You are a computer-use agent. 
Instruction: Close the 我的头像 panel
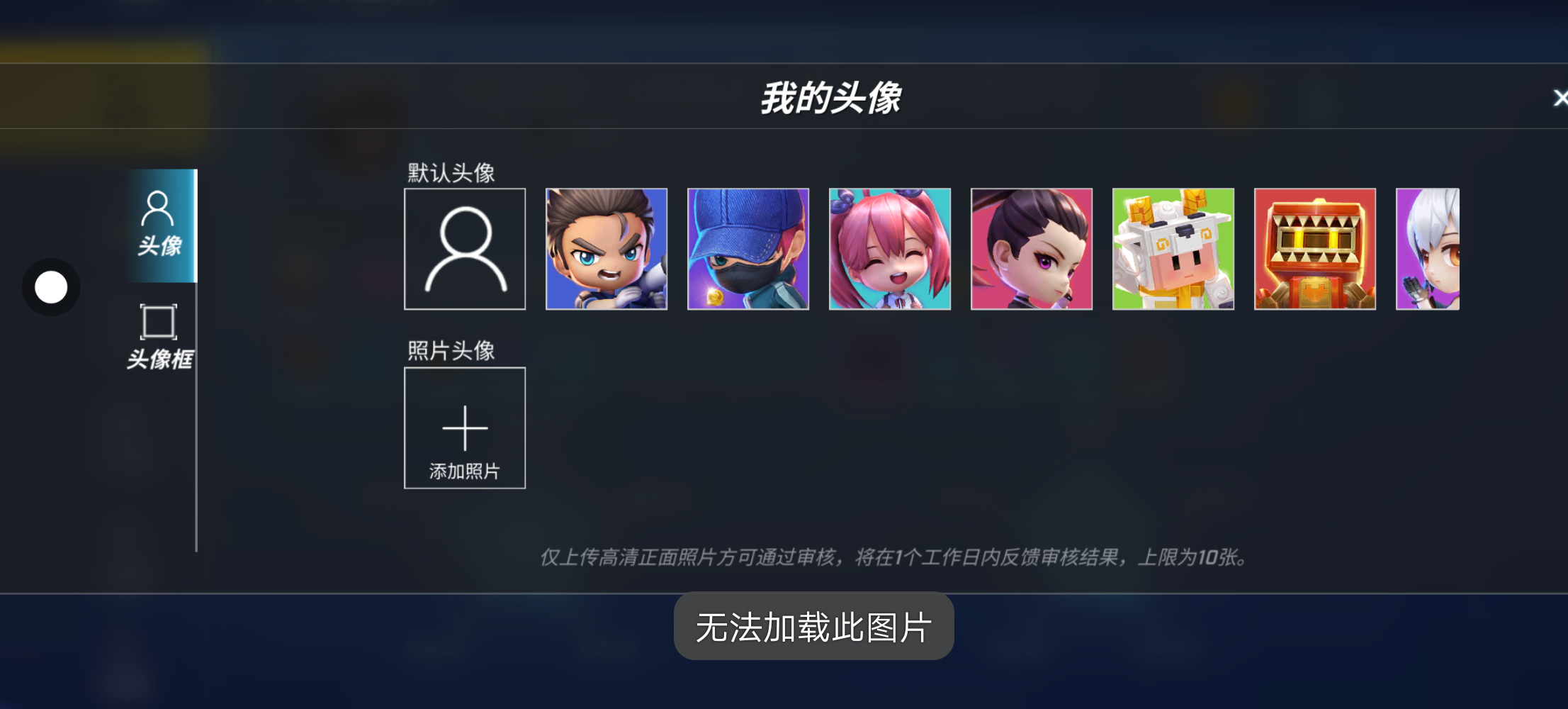pos(1559,98)
